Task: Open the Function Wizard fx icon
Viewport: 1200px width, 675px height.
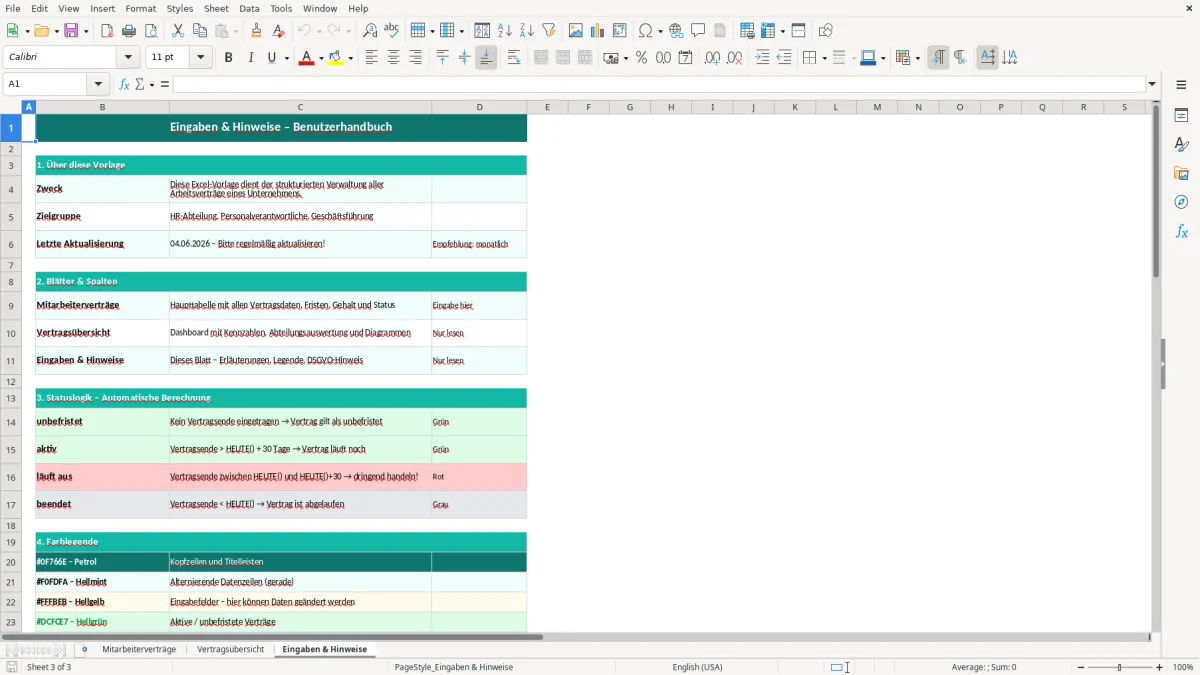Action: pos(124,84)
